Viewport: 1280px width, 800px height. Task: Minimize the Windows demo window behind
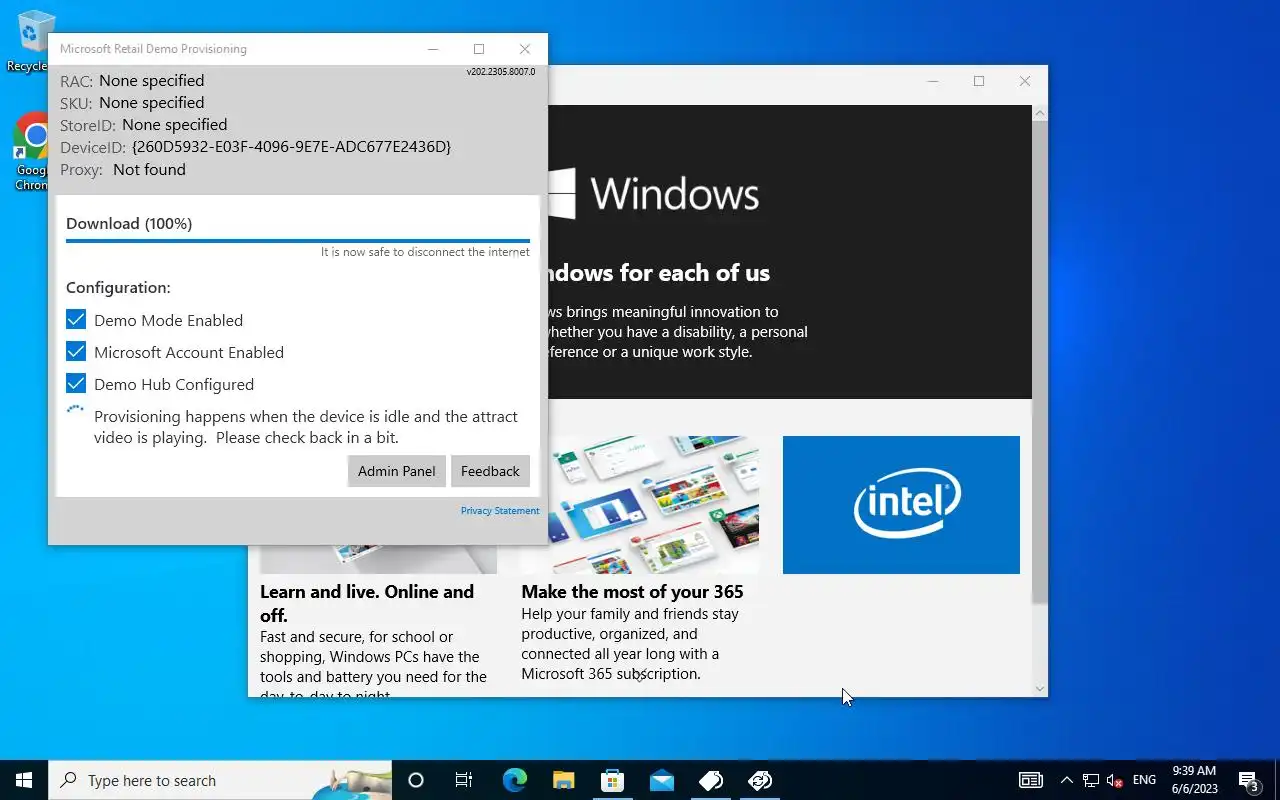coord(933,81)
